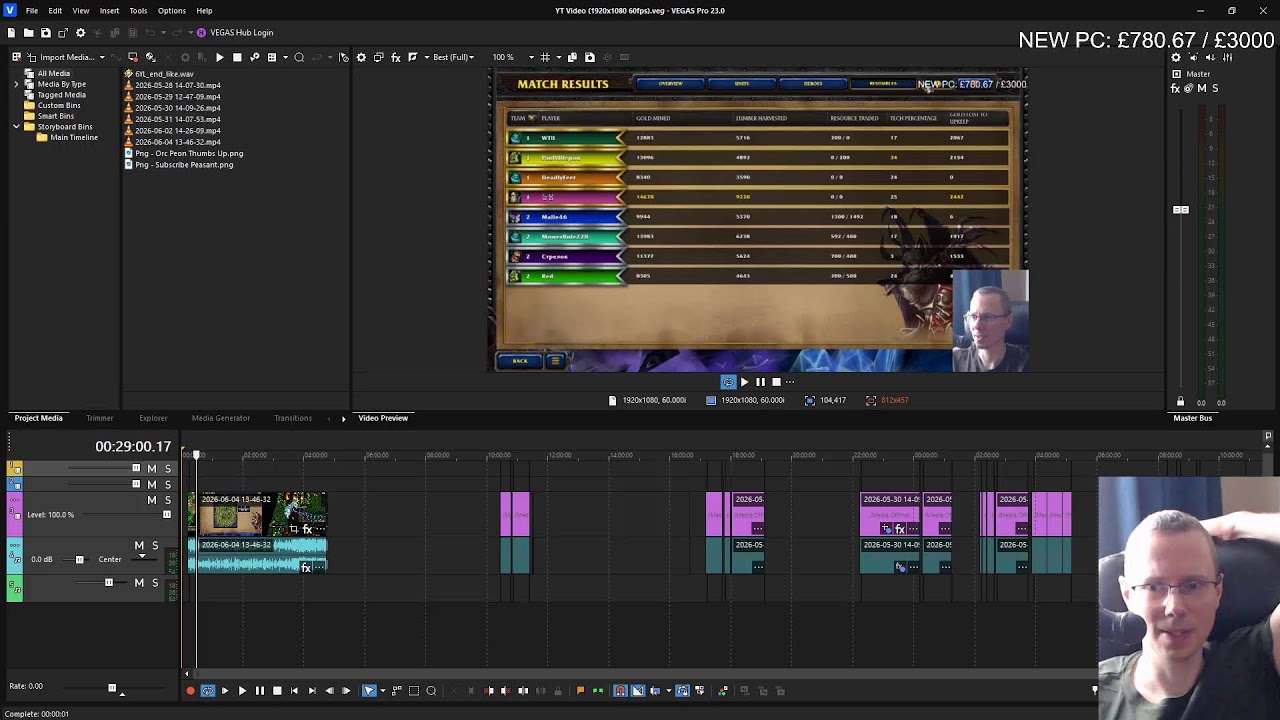The height and width of the screenshot is (720, 1280).
Task: Stop media preview in Project Media toolbar
Action: coord(237,57)
